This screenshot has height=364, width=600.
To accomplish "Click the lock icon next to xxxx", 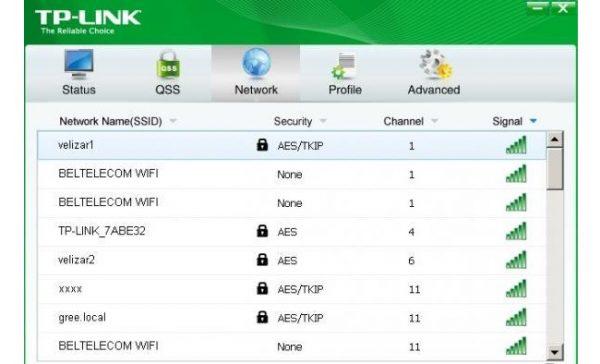I will click(262, 288).
